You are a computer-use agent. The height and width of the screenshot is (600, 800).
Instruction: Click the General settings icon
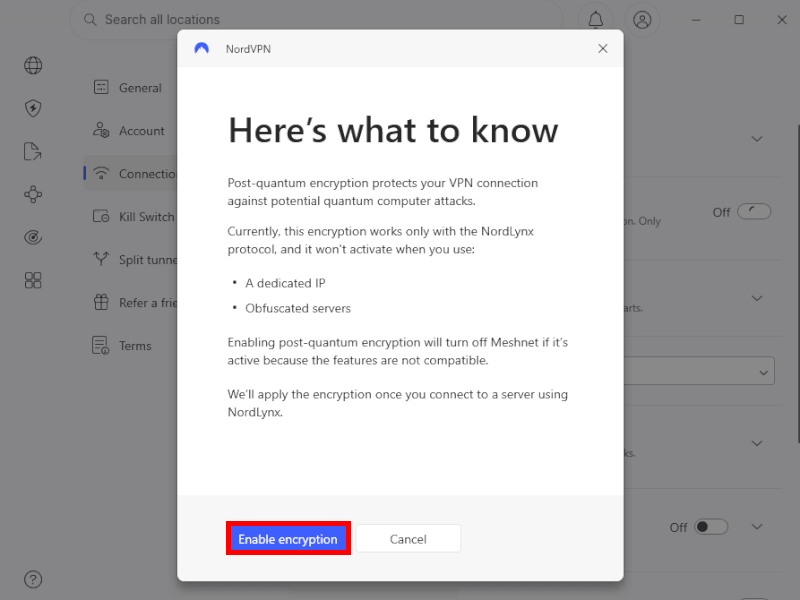click(x=101, y=87)
